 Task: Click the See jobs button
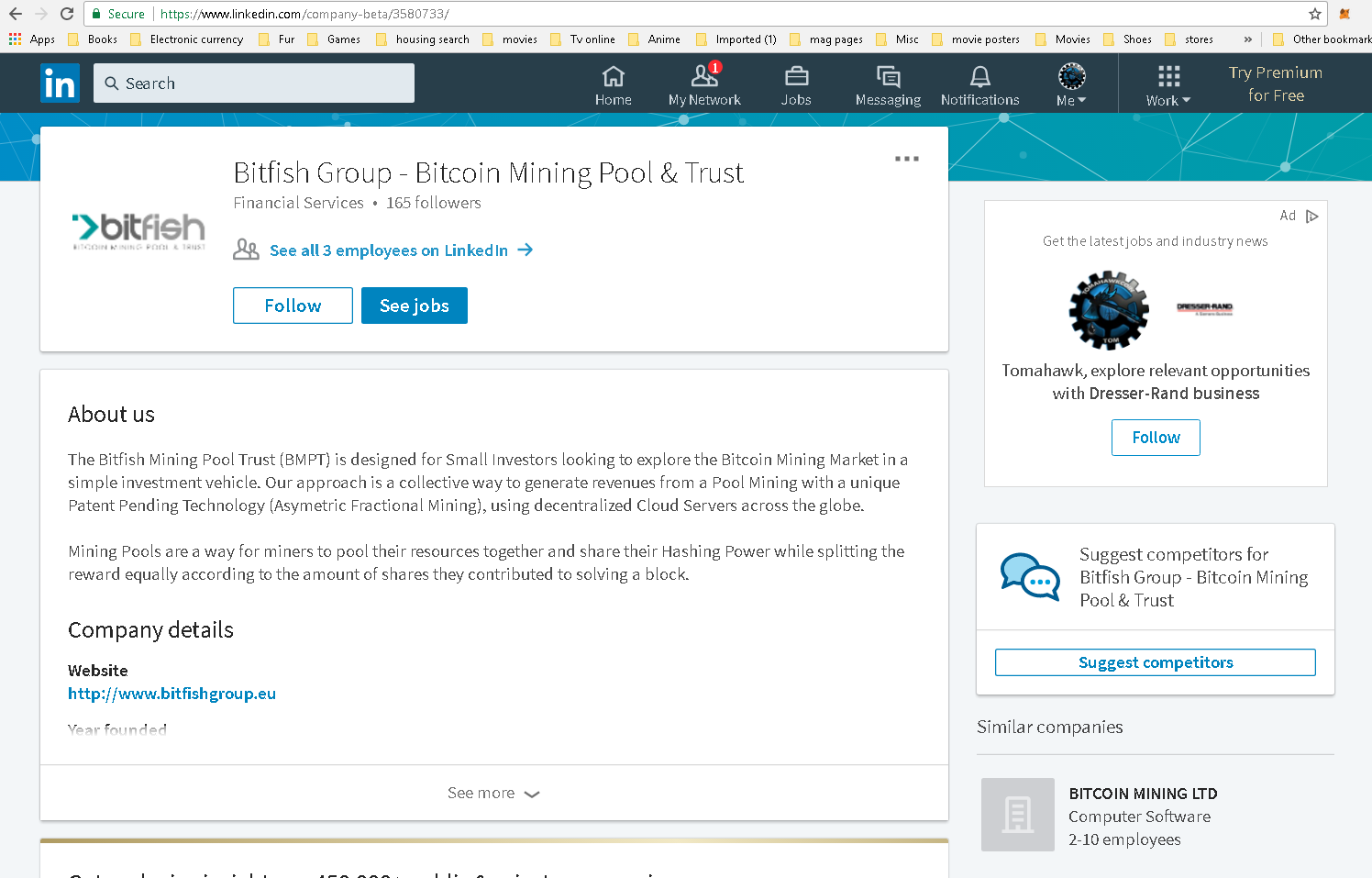tap(415, 306)
